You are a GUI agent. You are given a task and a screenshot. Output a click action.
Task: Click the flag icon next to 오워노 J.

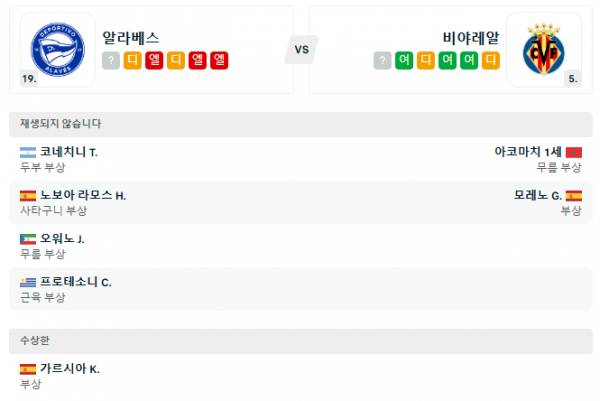[x=28, y=239]
